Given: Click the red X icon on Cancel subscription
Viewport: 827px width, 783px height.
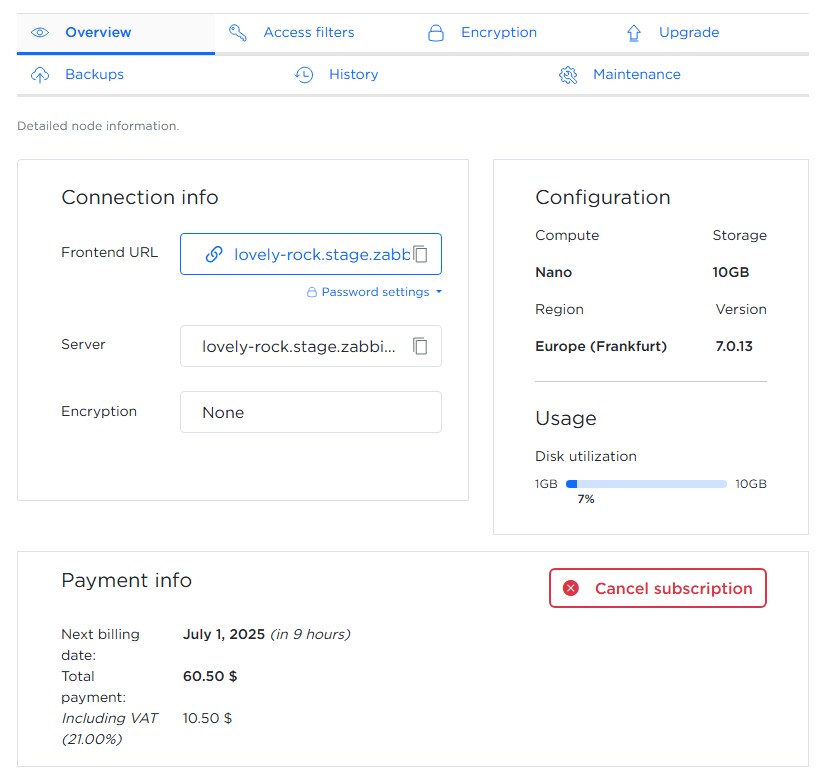Looking at the screenshot, I should 571,588.
